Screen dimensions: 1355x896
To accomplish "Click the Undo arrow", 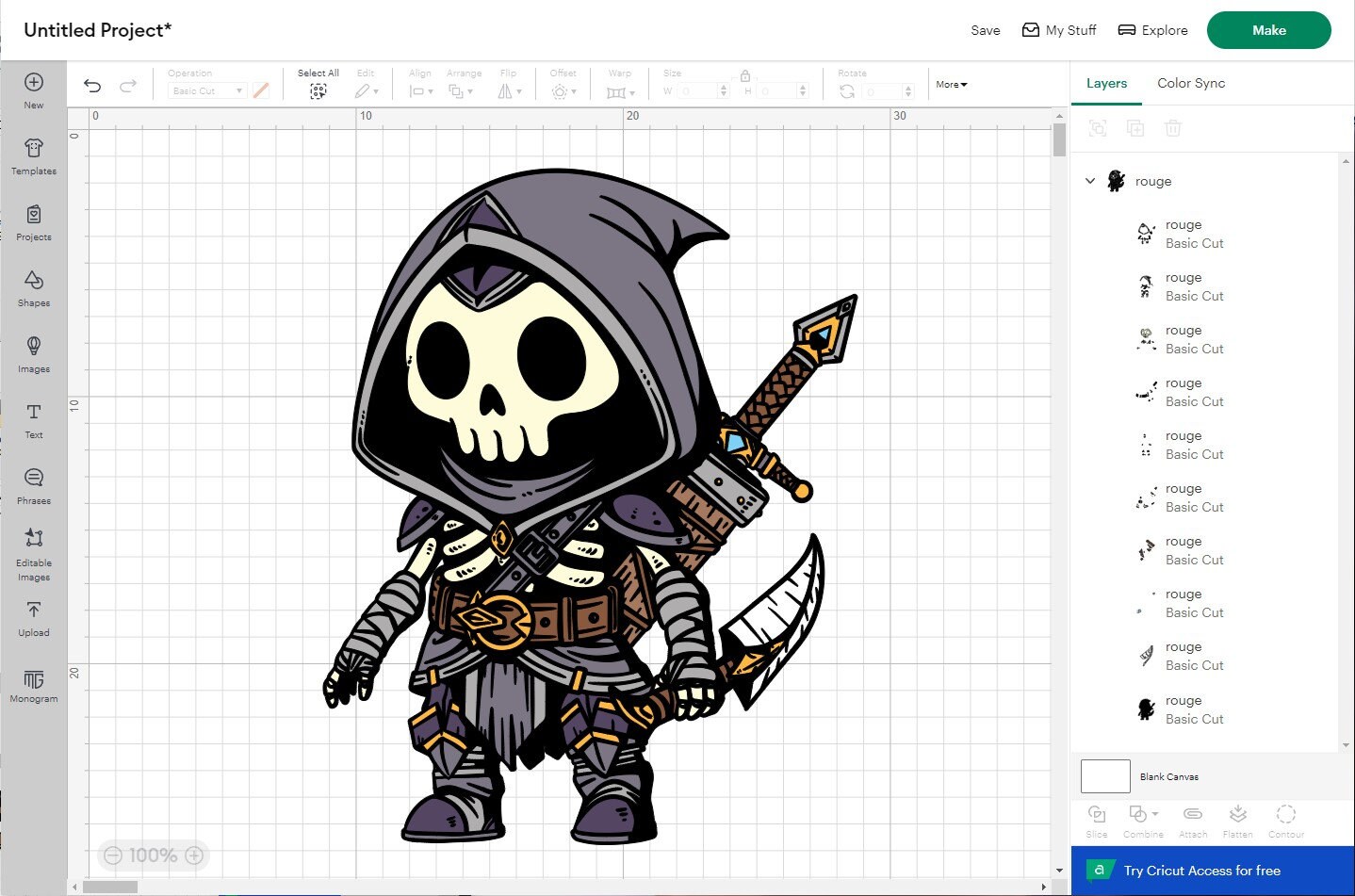I will tap(91, 85).
